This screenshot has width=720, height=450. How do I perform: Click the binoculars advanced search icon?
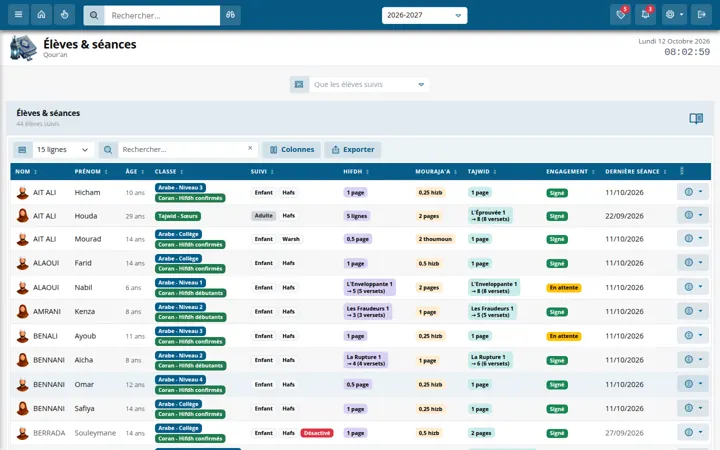[x=230, y=15]
